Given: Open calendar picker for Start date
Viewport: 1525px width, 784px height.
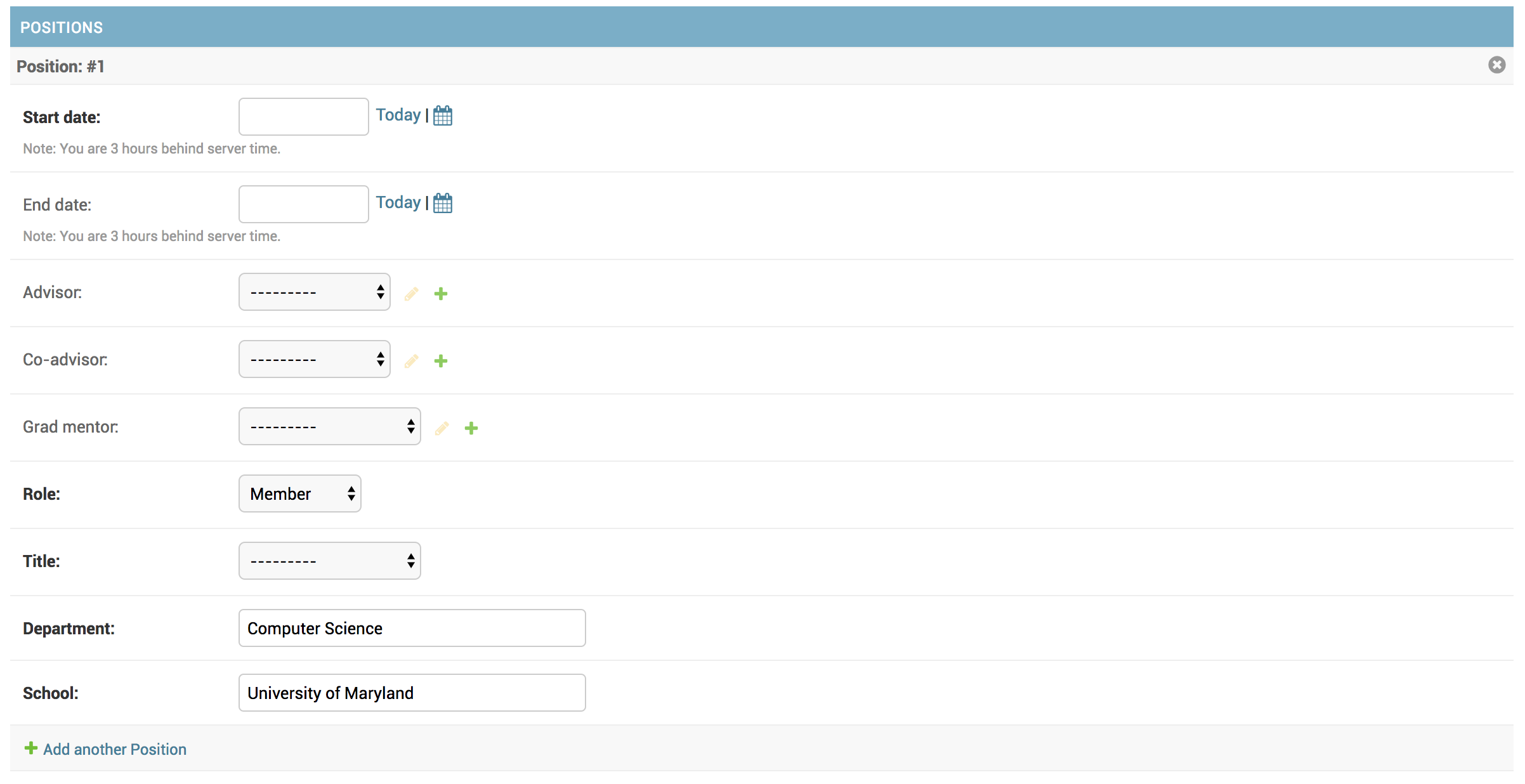Looking at the screenshot, I should [442, 115].
